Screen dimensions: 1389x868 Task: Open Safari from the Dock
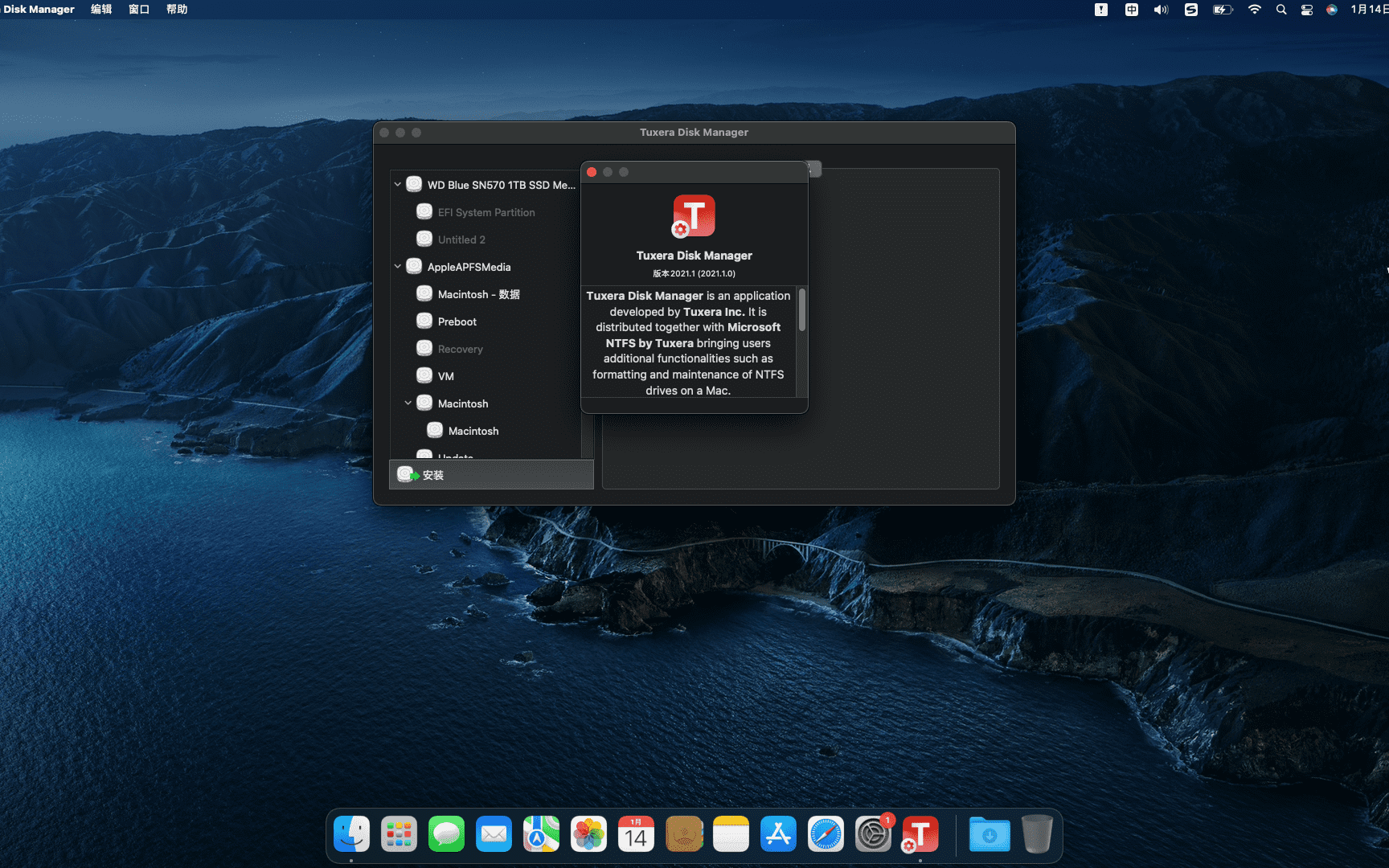(826, 834)
